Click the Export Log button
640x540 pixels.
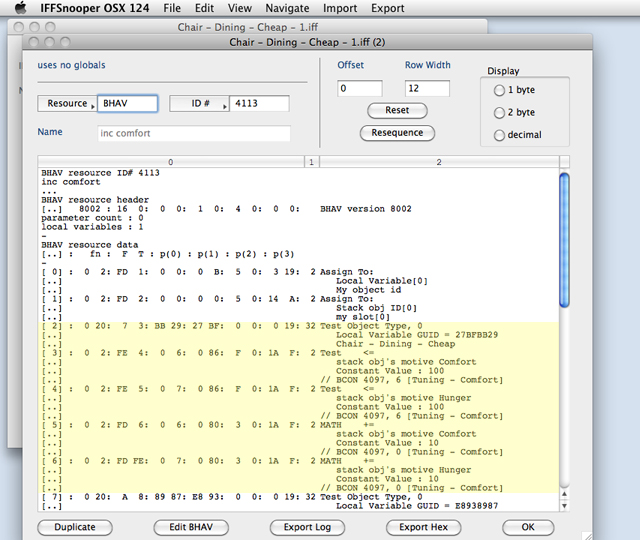(307, 527)
